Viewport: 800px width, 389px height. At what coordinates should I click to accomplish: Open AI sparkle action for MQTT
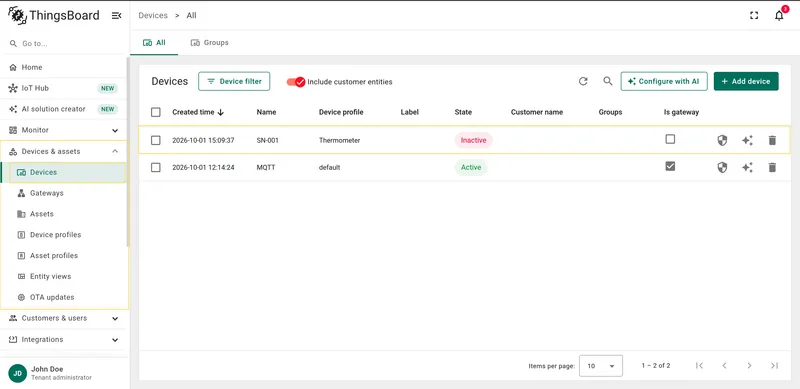747,167
